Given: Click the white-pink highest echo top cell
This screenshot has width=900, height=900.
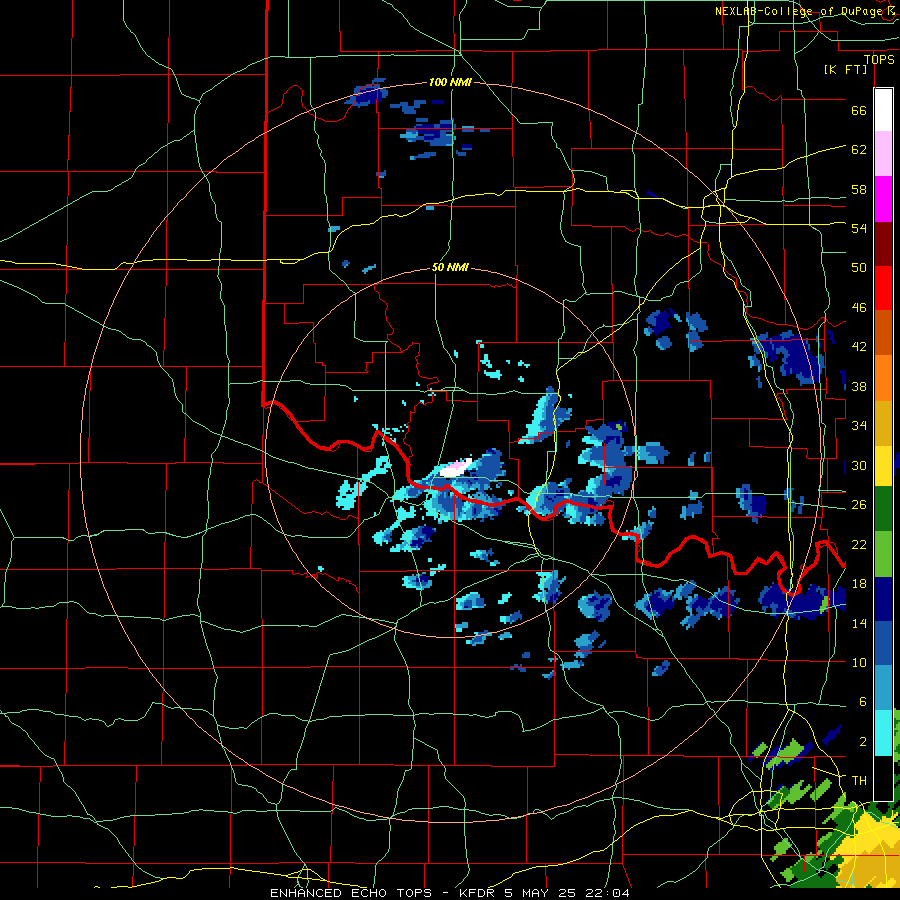Looking at the screenshot, I should coord(456,468).
